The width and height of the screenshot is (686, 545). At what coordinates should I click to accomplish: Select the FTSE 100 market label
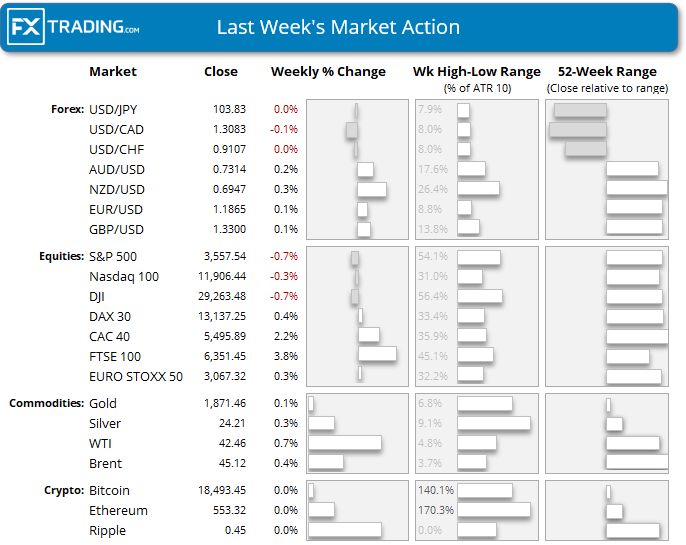pos(115,356)
